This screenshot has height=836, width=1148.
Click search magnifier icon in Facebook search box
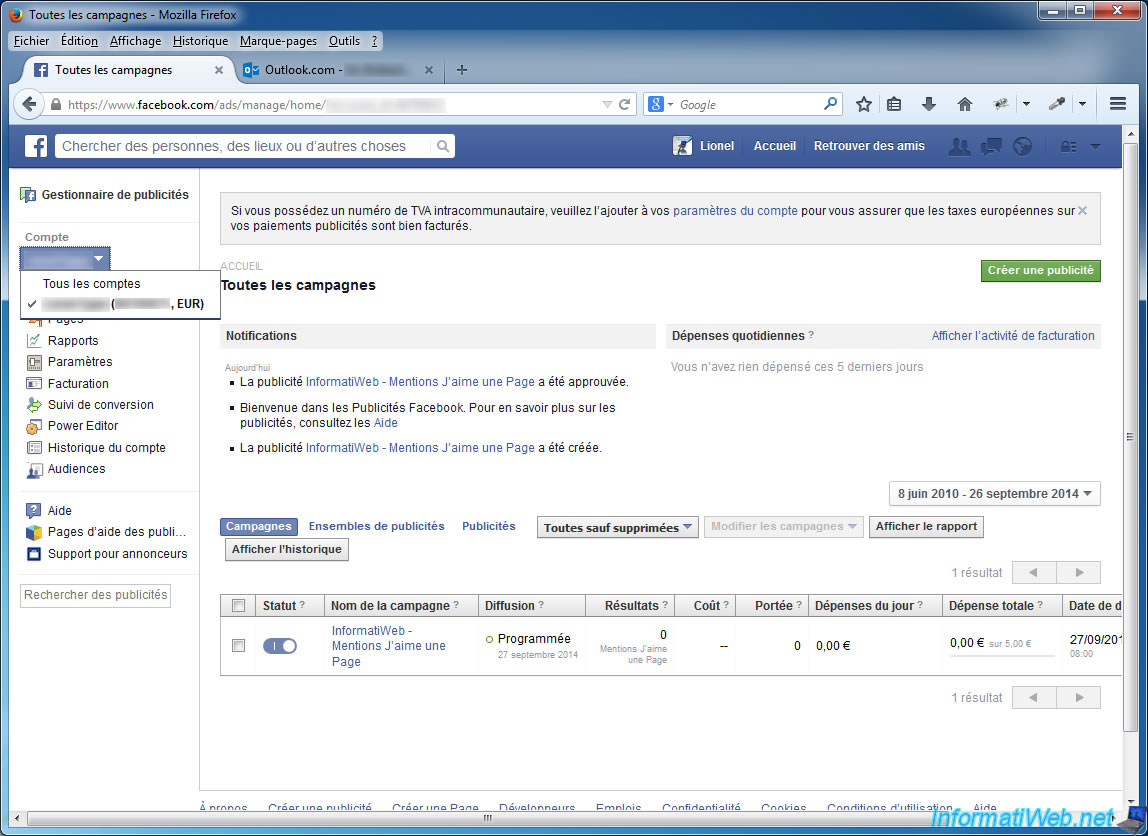(442, 146)
